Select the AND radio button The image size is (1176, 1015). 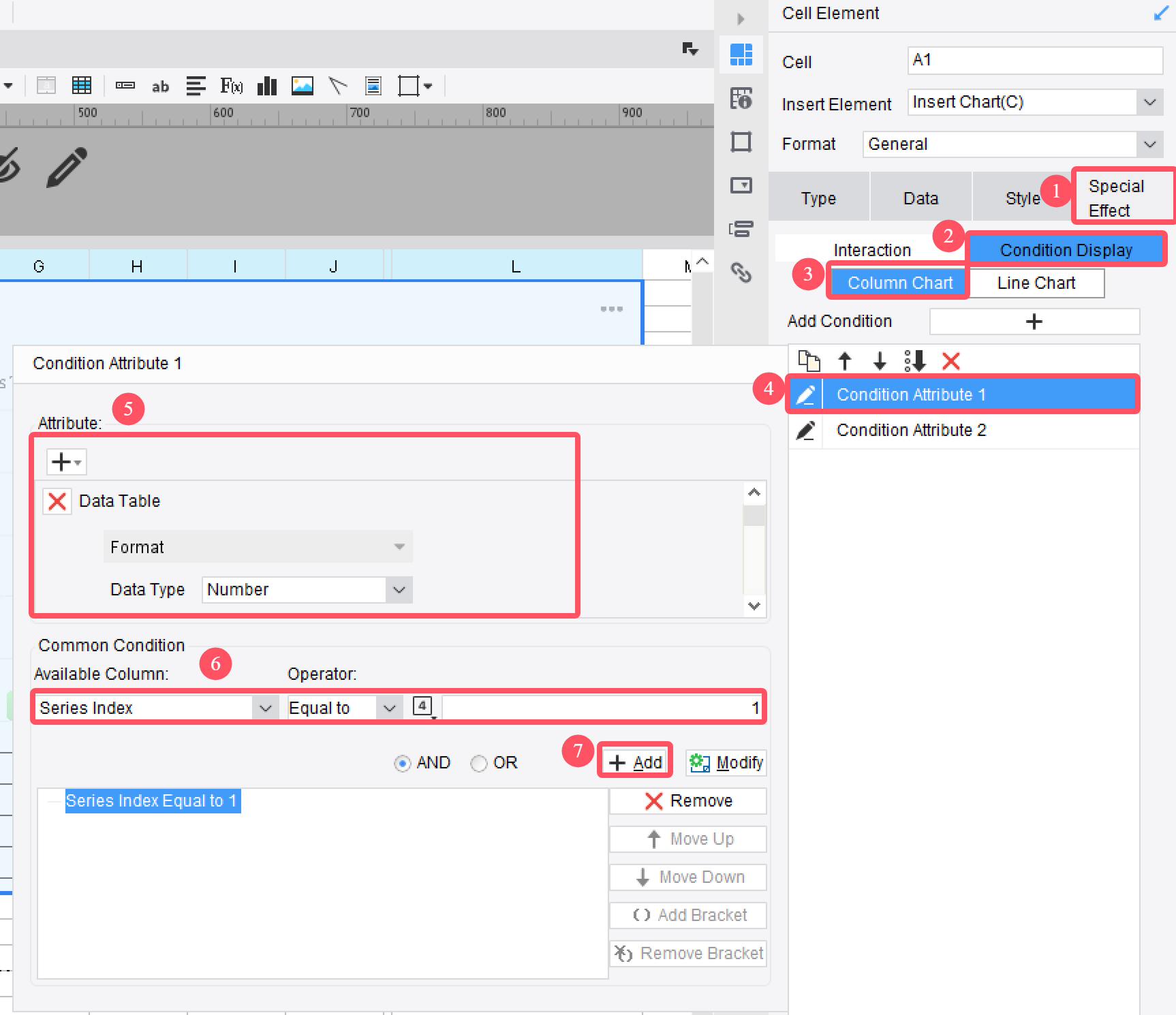[x=403, y=763]
